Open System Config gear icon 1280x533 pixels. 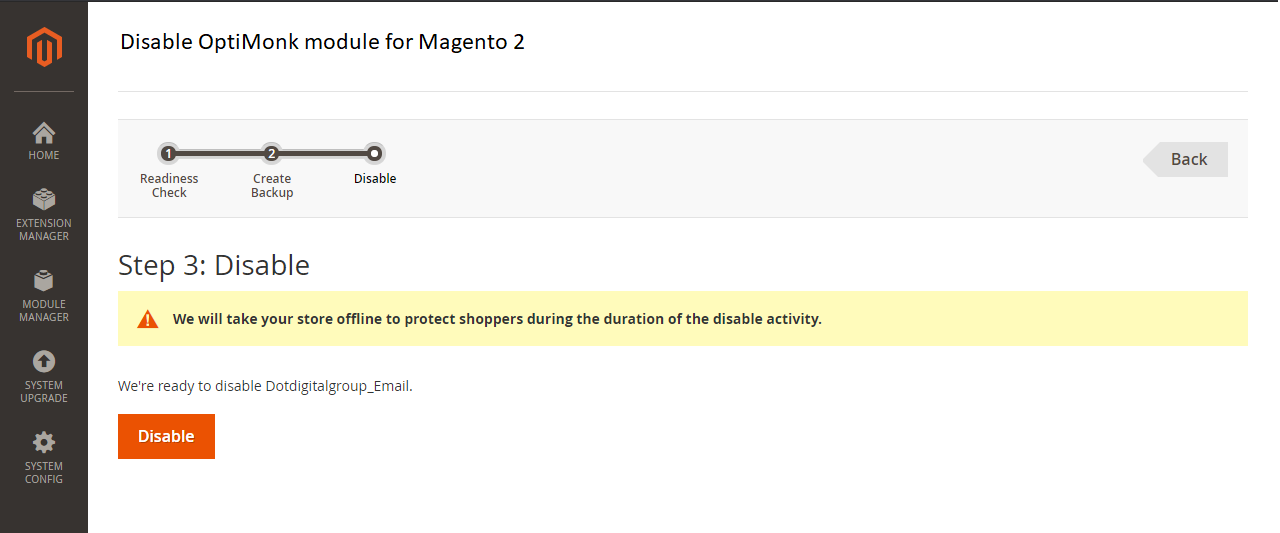pyautogui.click(x=44, y=442)
